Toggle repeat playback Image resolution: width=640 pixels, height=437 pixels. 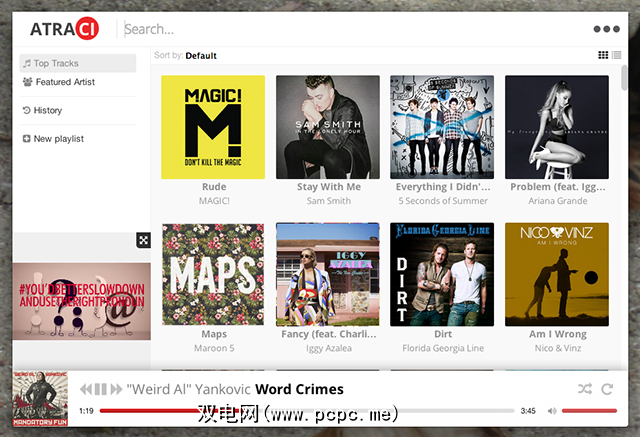click(x=607, y=389)
